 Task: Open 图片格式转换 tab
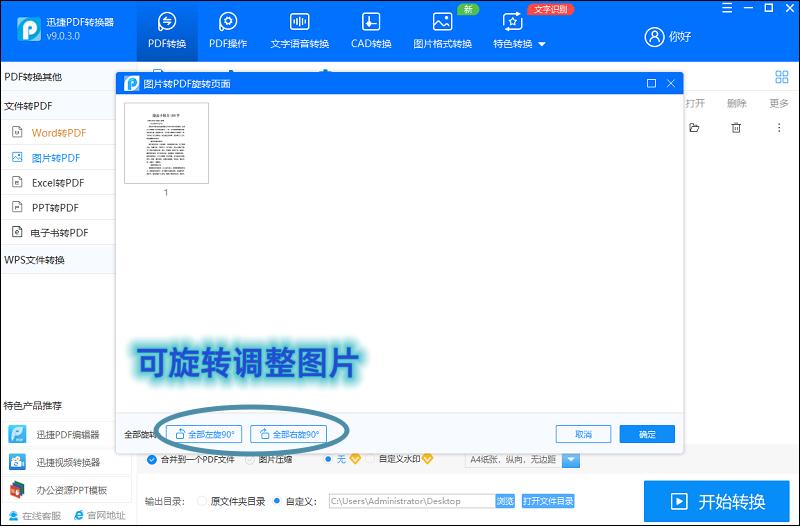(x=442, y=31)
